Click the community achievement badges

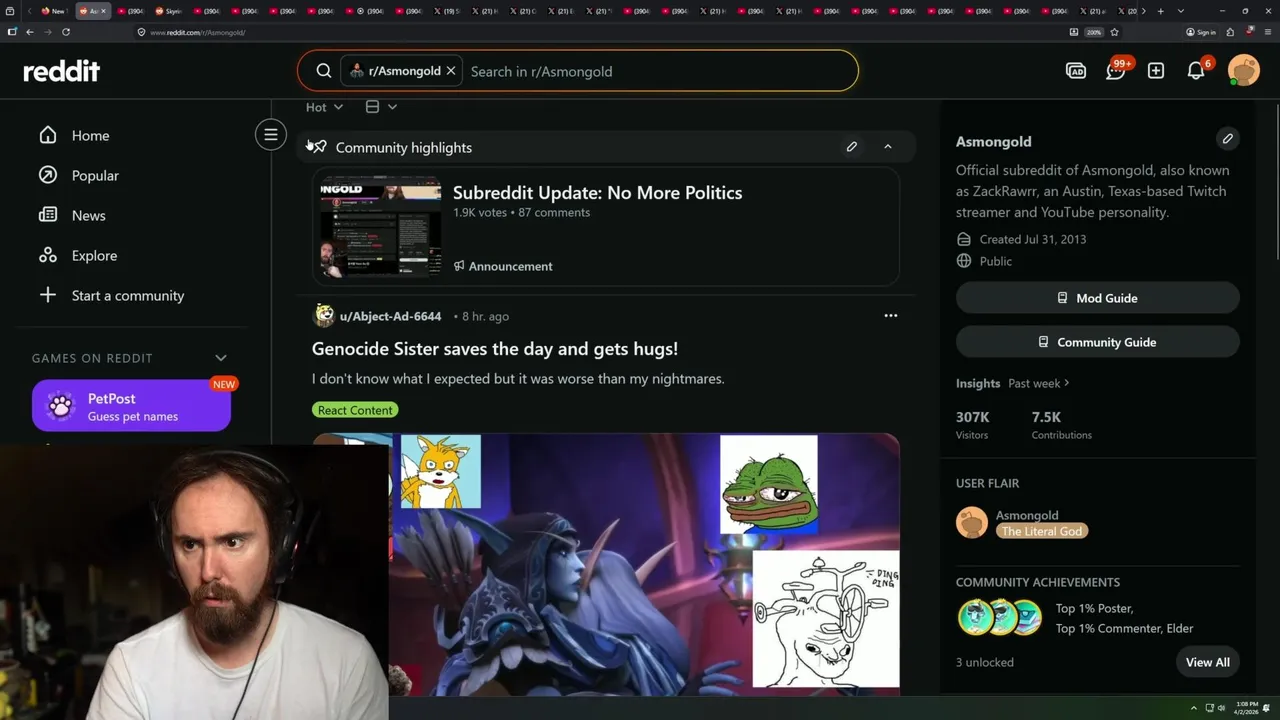click(1000, 618)
